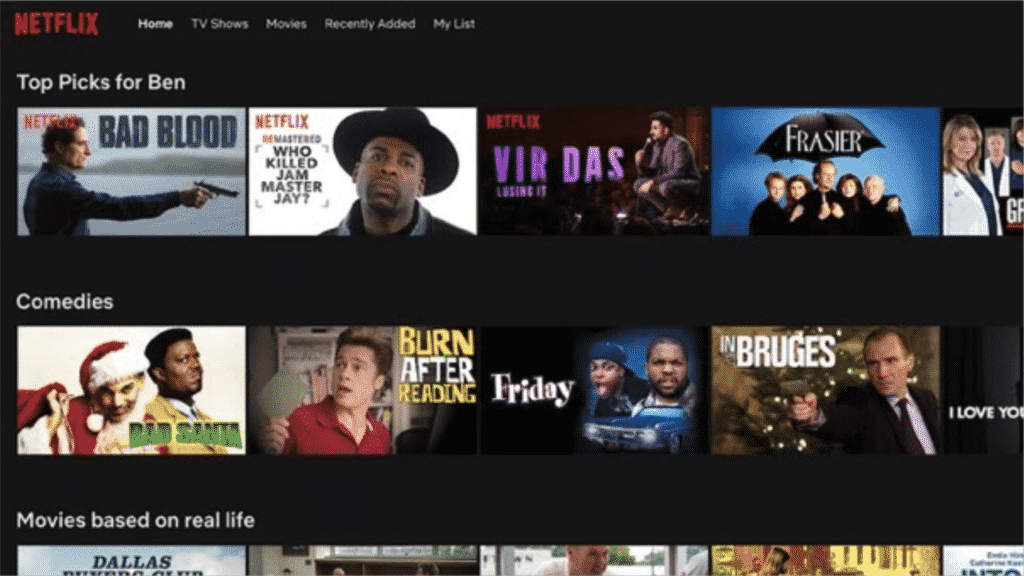Open the In Bruges thumbnail

pos(825,391)
